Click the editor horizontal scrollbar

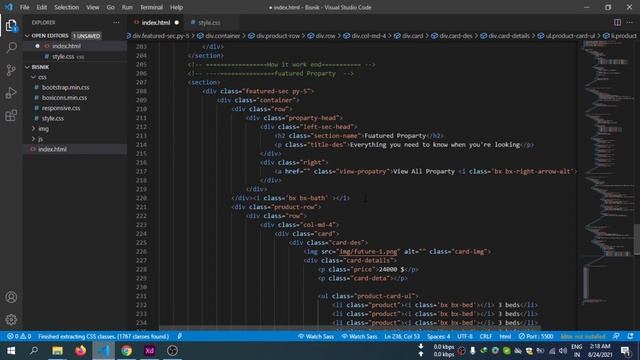(350, 328)
